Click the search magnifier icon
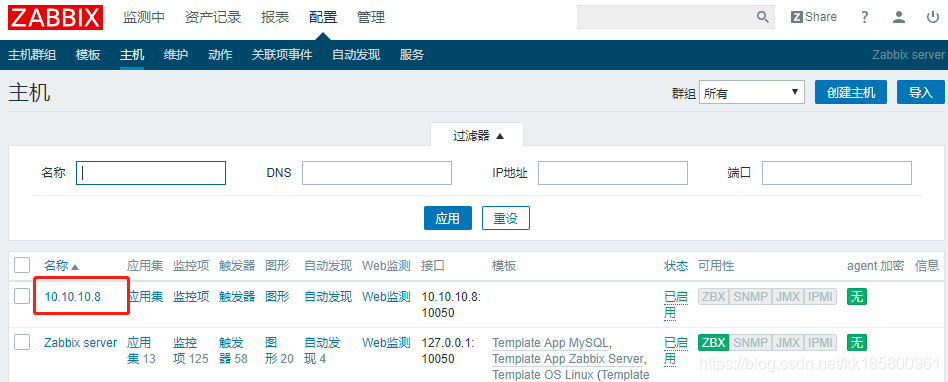Viewport: 948px width, 382px height. 763,17
